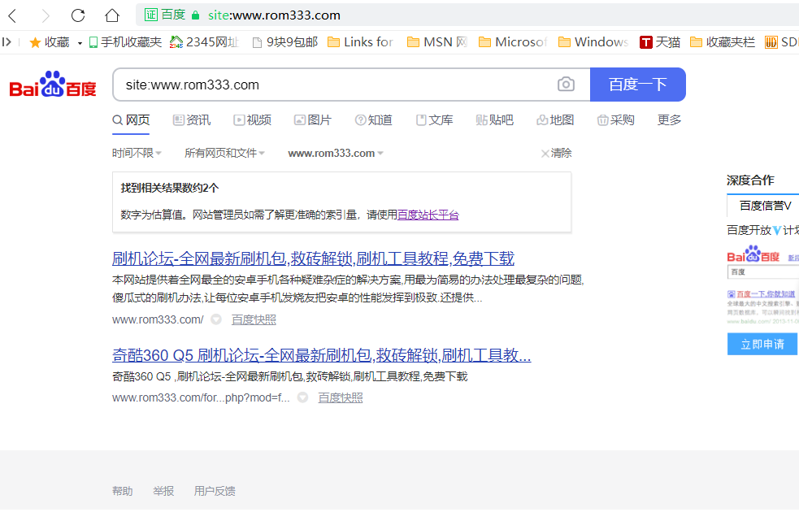The height and width of the screenshot is (521, 799).
Task: Open the 收藏 star bookmarks icon
Action: pyautogui.click(x=49, y=42)
